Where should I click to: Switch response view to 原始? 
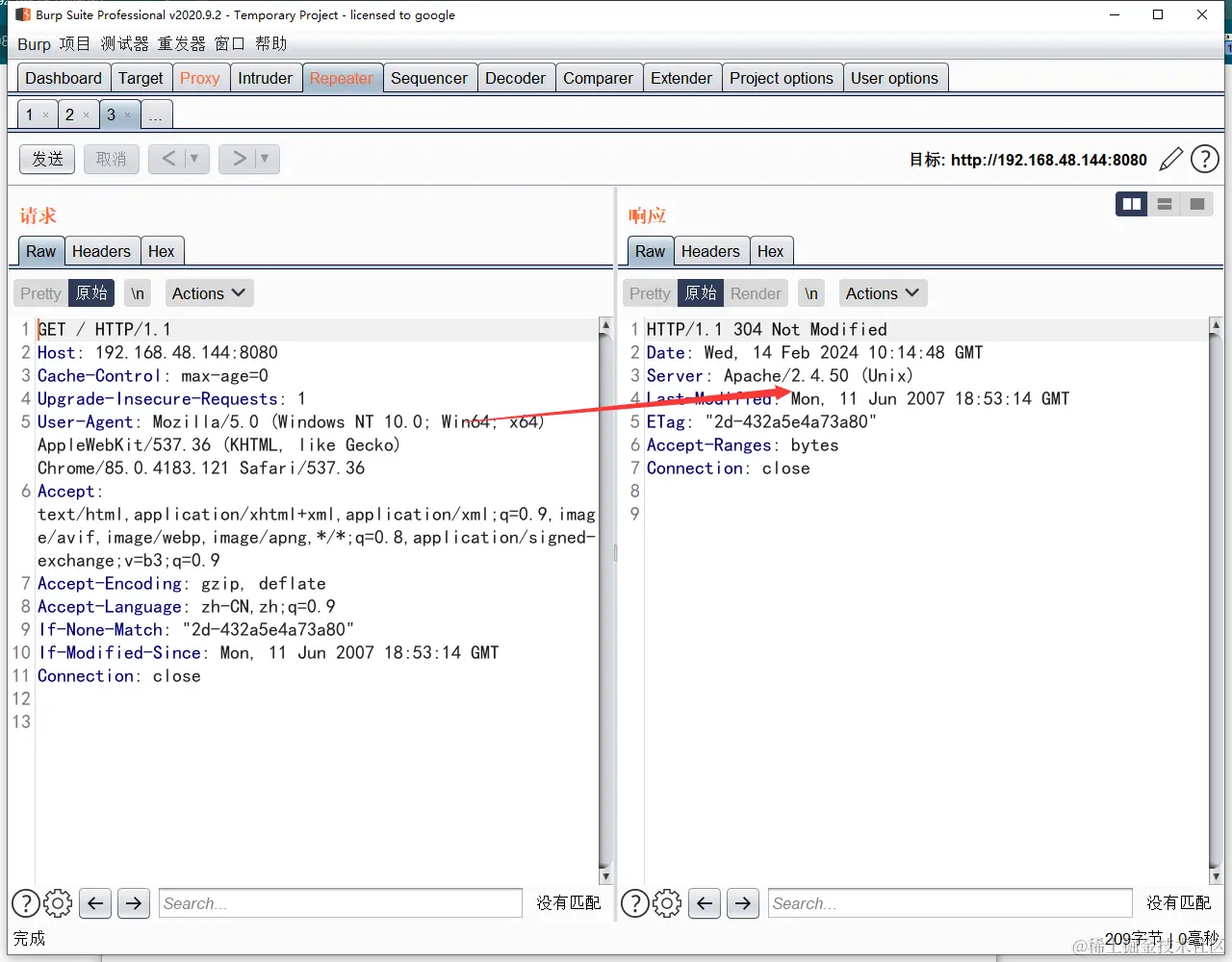[x=701, y=293]
